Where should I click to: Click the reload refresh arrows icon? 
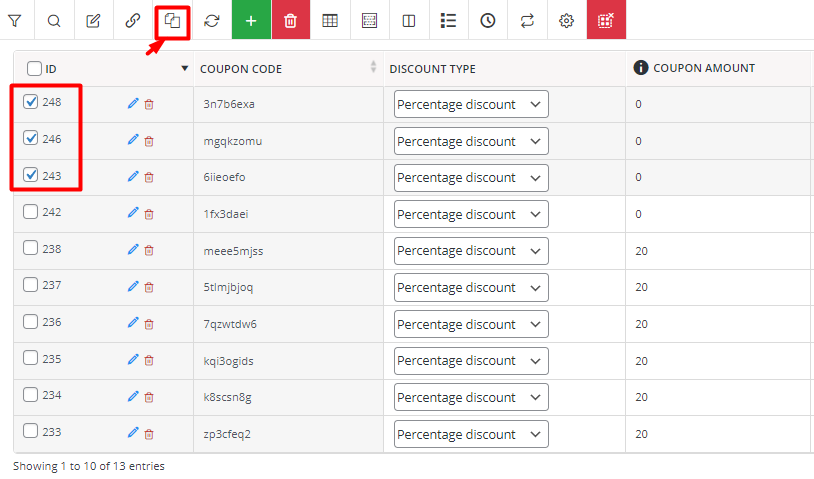click(x=212, y=21)
